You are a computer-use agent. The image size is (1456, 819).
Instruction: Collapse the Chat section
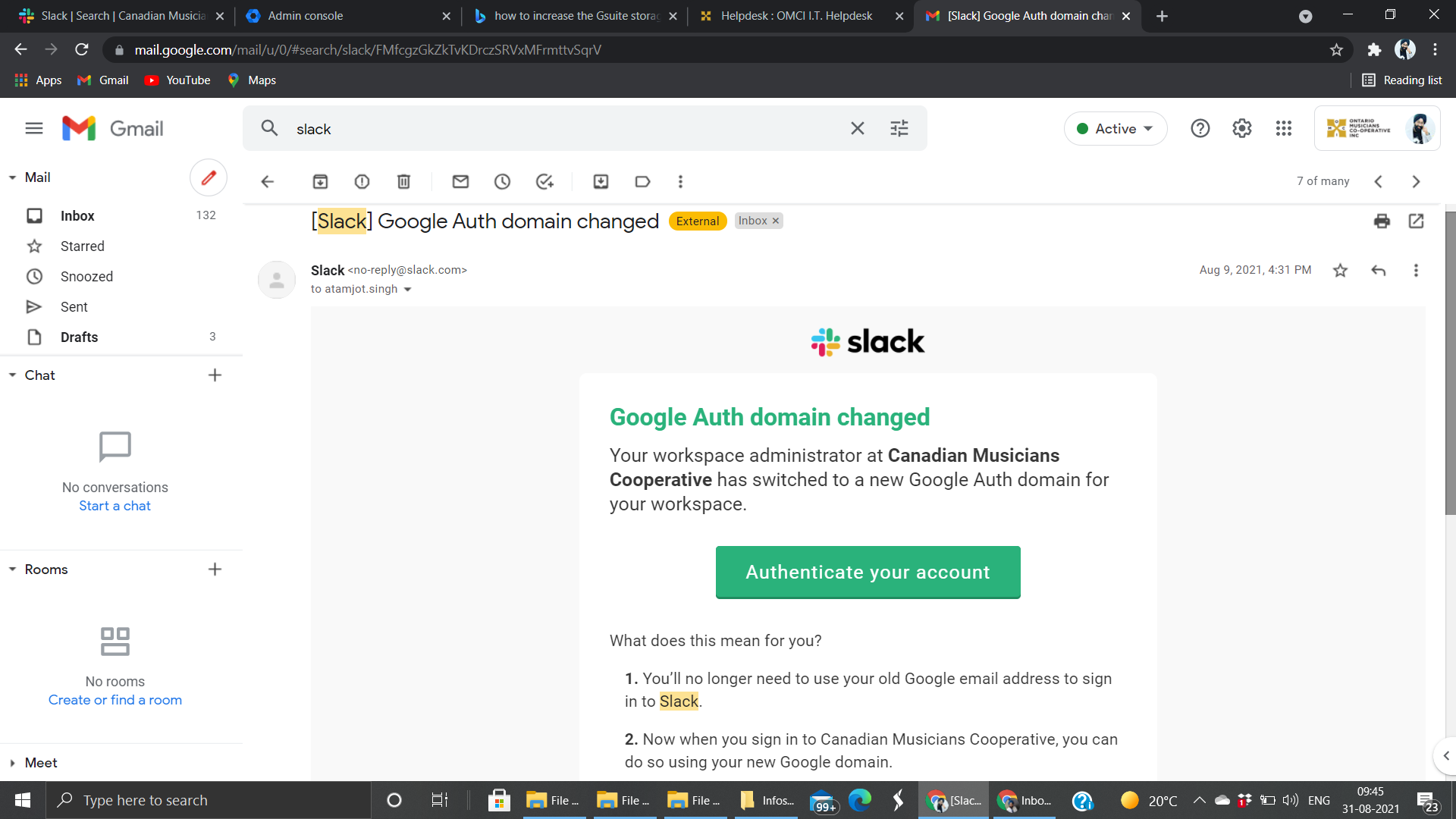12,375
